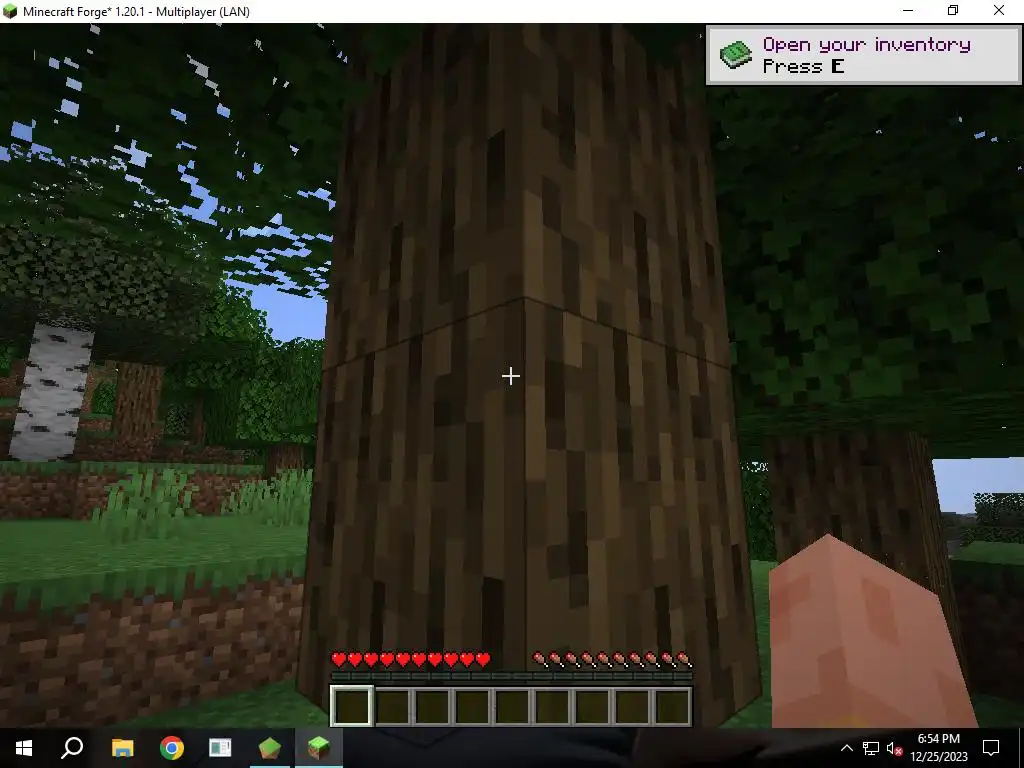Viewport: 1024px width, 768px height.
Task: Show hidden system tray icons
Action: click(x=846, y=748)
